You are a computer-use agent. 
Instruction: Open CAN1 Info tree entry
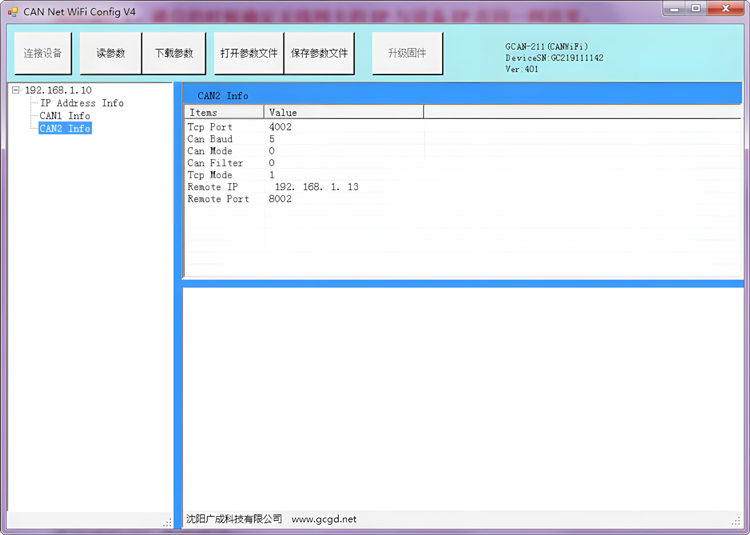point(65,116)
